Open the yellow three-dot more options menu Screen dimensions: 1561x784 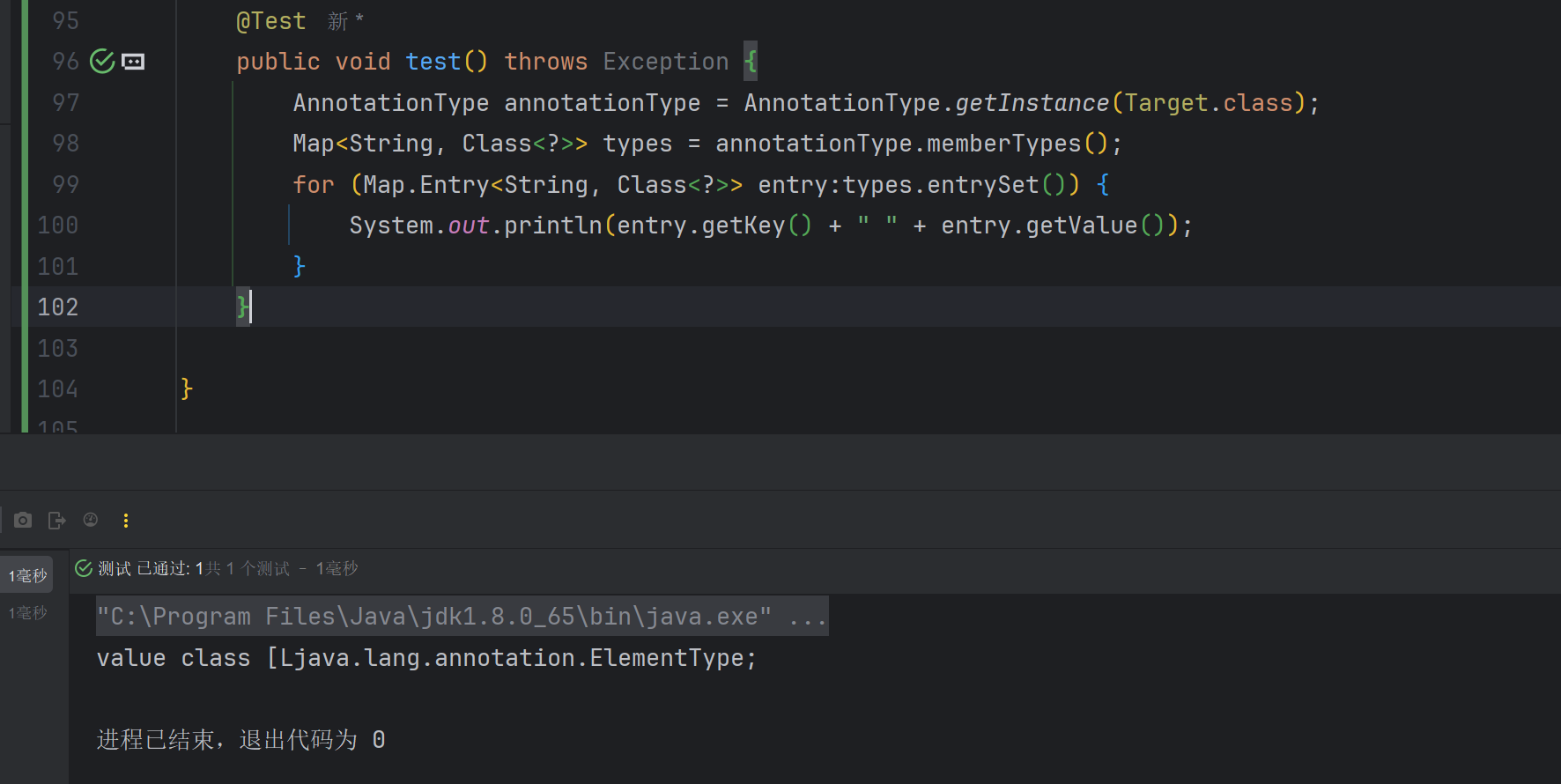126,521
